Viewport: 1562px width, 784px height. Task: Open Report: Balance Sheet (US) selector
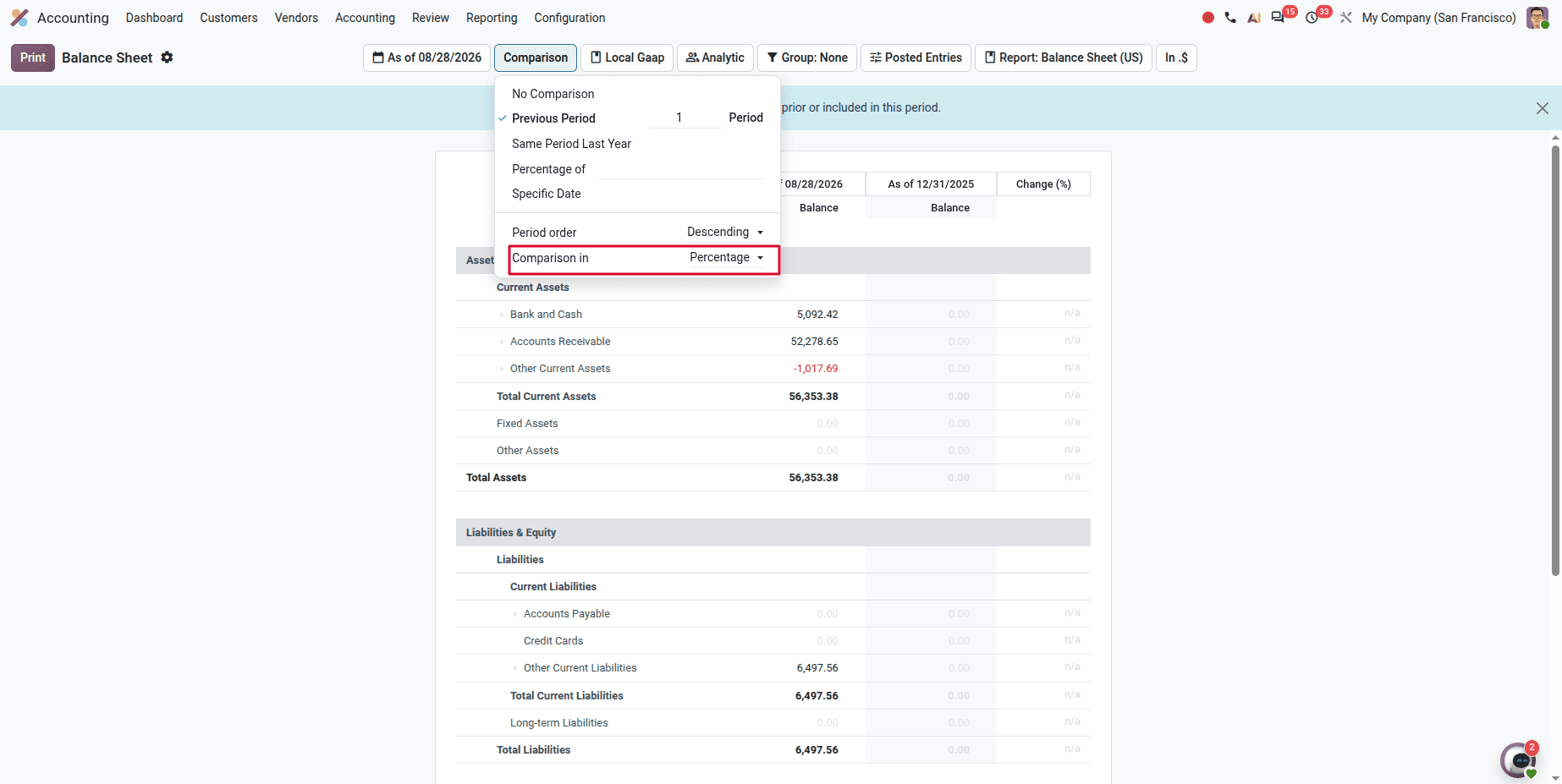click(1064, 58)
